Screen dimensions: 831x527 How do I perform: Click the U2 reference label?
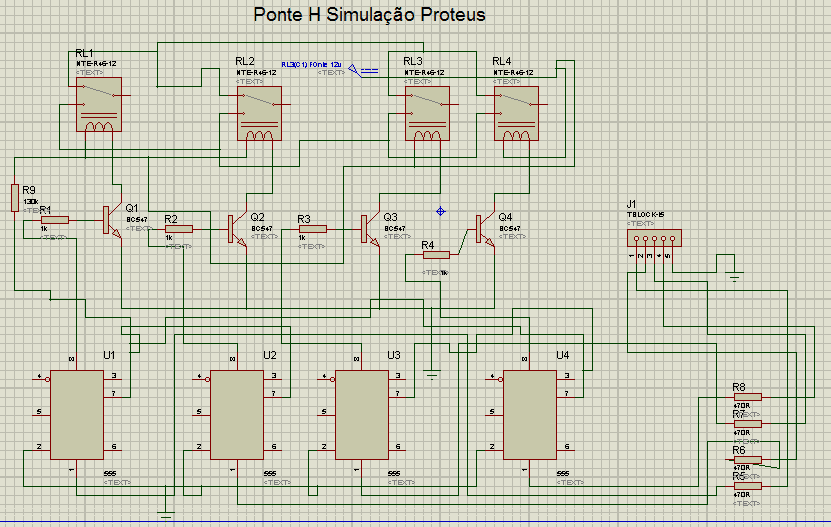pos(270,355)
